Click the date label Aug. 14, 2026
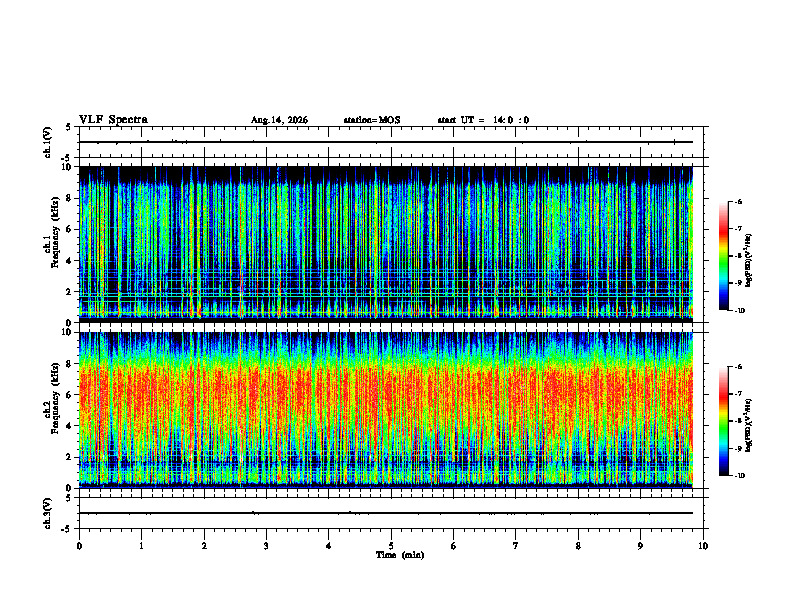The width and height of the screenshot is (792, 612). point(279,120)
